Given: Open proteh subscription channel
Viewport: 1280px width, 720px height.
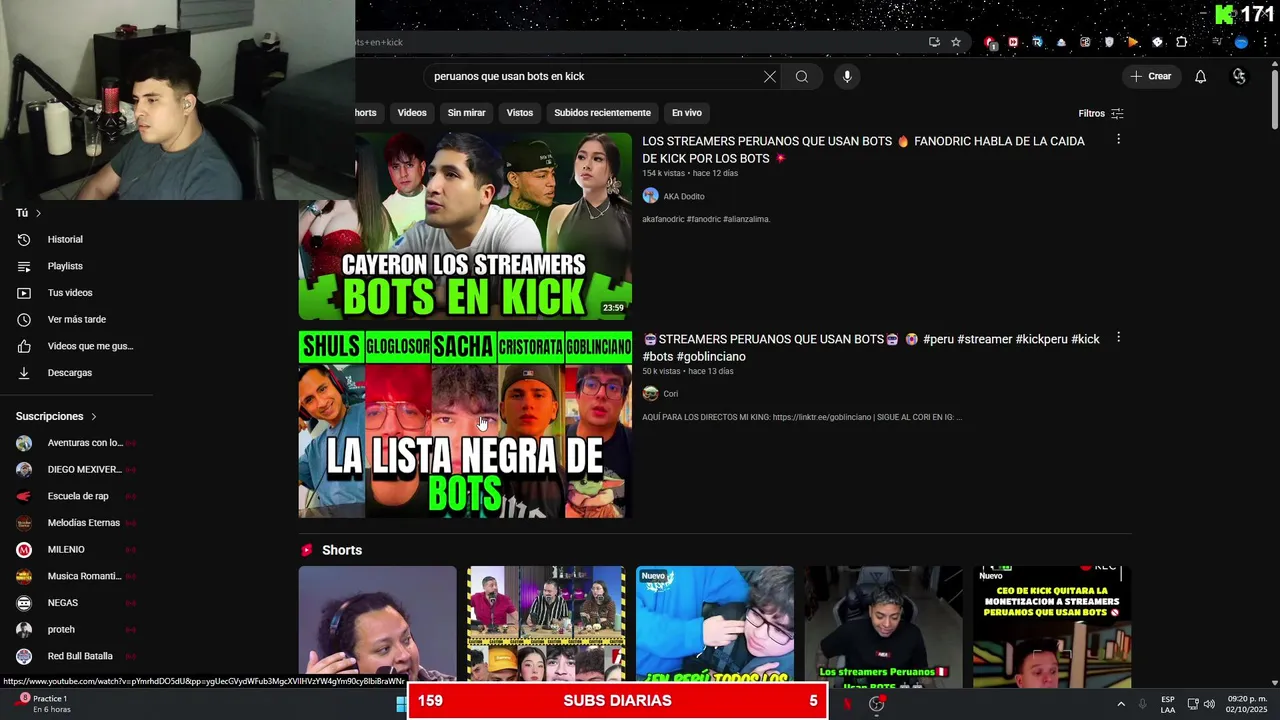Looking at the screenshot, I should [76, 630].
